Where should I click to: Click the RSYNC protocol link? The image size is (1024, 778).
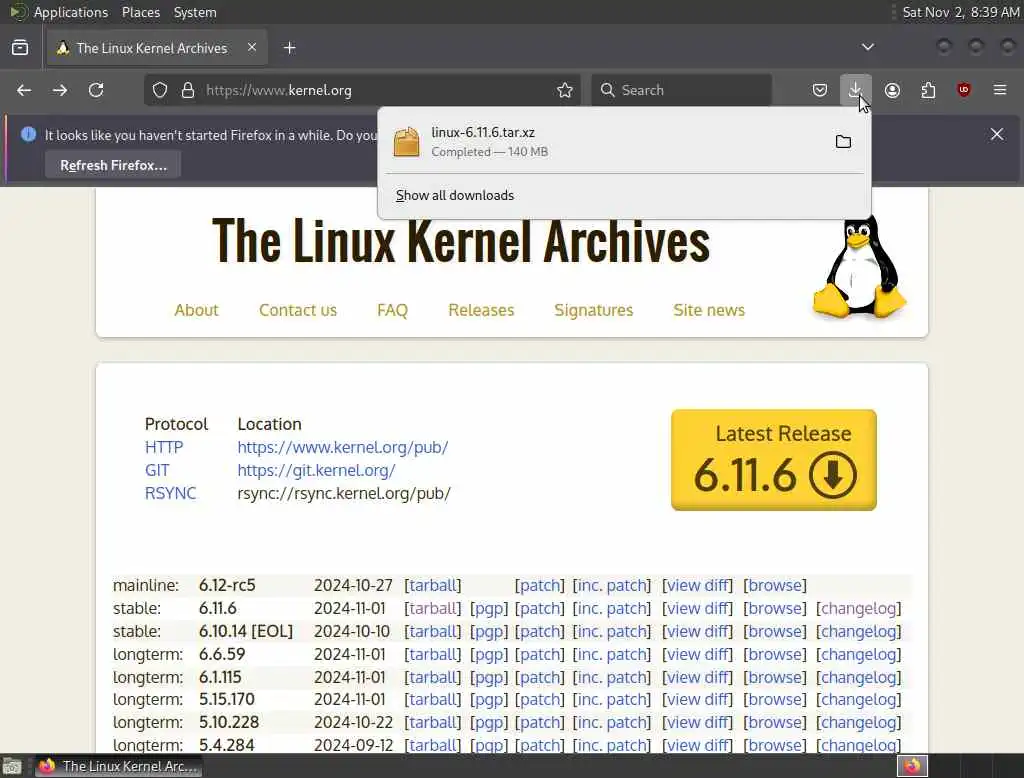170,493
